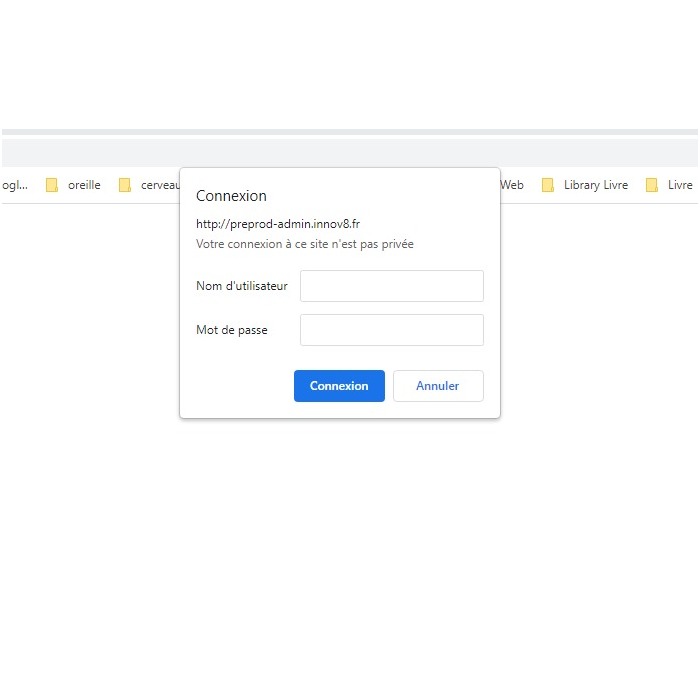This screenshot has height=700, width=700.
Task: Open the truncated ogl... bookmark
Action: click(x=15, y=185)
